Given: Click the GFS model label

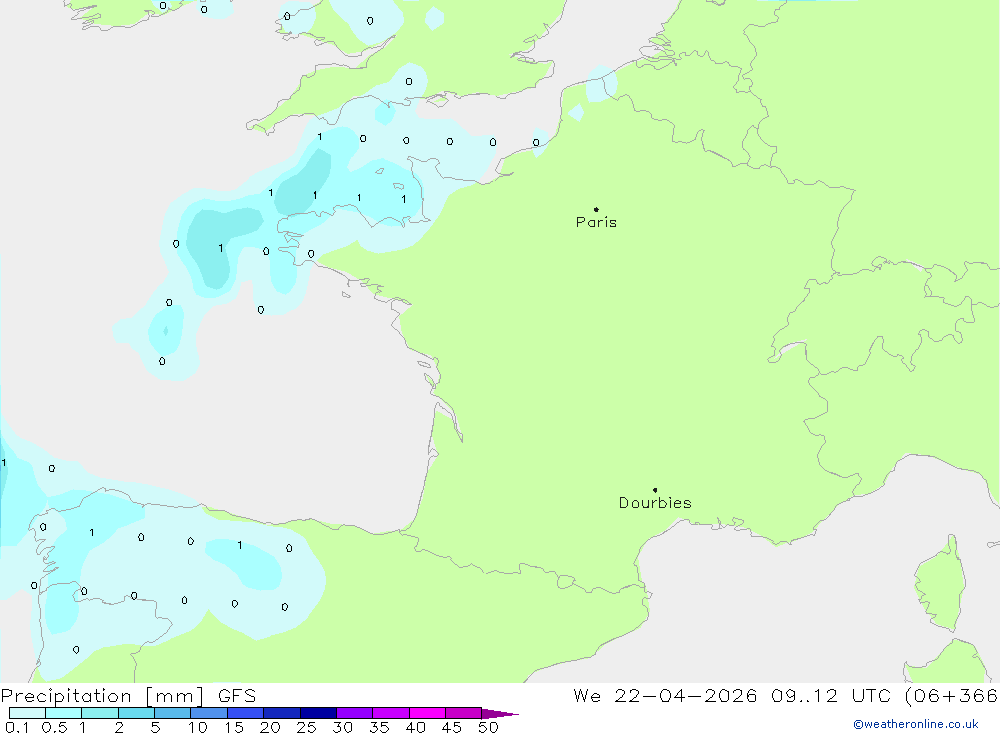Looking at the screenshot, I should pyautogui.click(x=237, y=696).
